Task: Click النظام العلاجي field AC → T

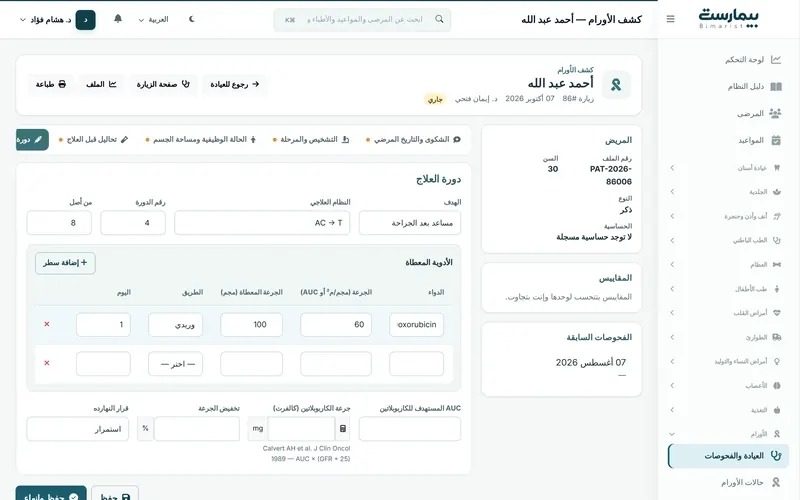Action: pos(262,223)
